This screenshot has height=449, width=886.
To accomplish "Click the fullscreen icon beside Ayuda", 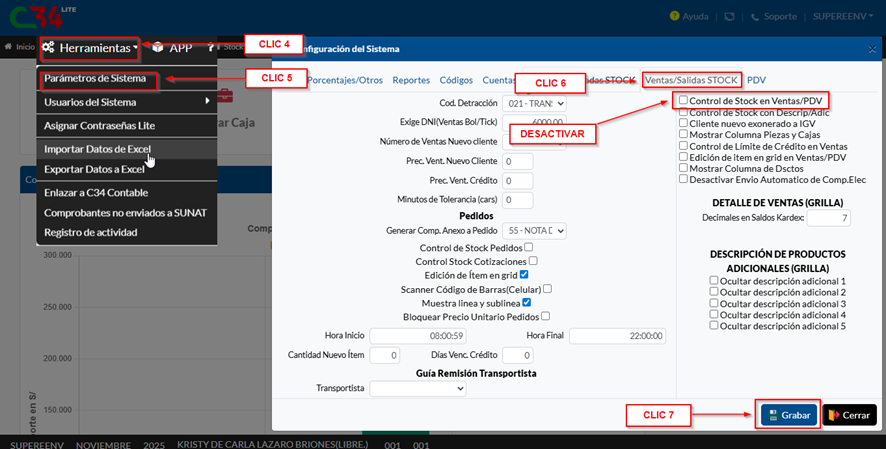I will (731, 18).
